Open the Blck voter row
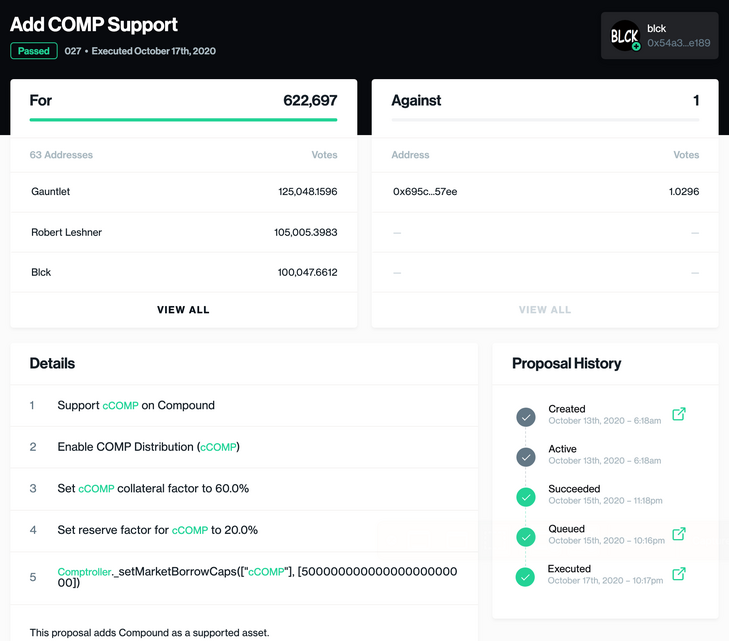729x641 pixels. click(184, 272)
